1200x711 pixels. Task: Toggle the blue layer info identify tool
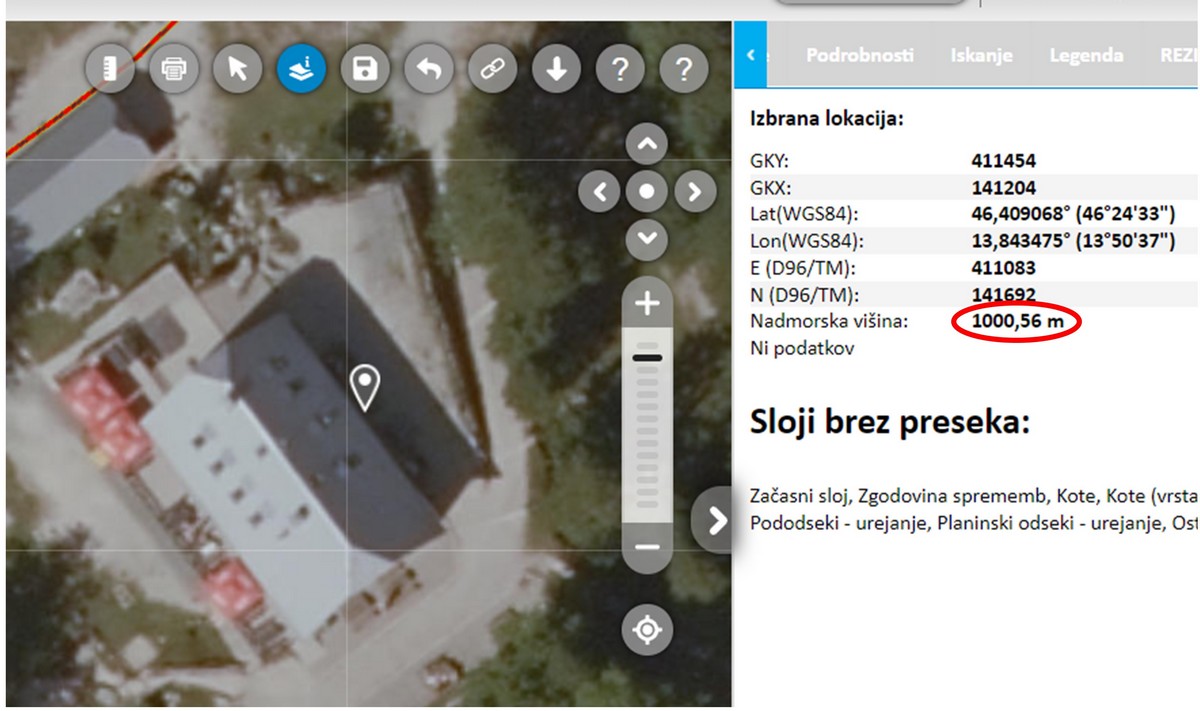click(x=301, y=69)
